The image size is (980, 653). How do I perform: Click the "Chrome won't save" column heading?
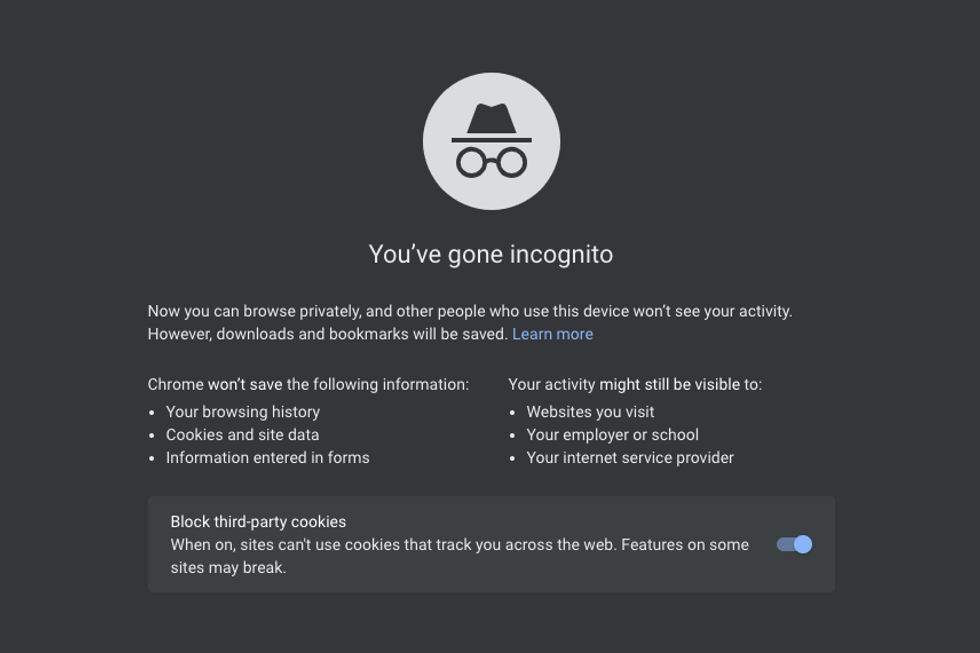tap(308, 385)
